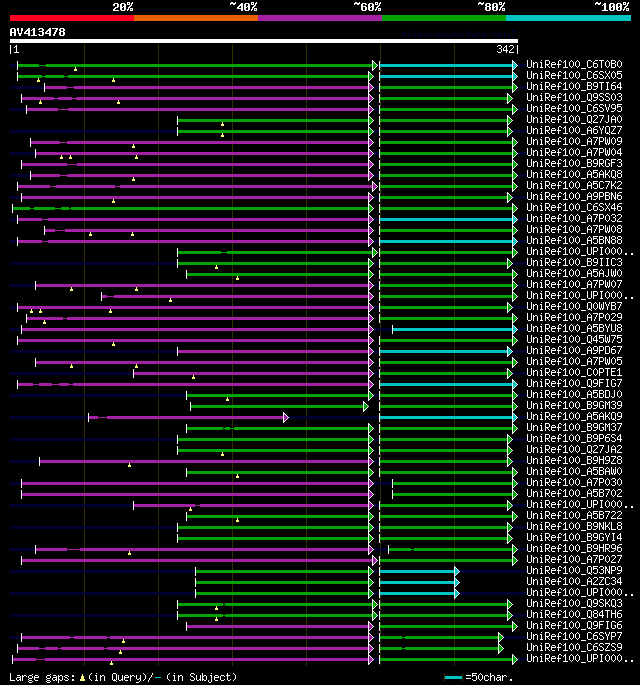Click arrowhead ending A5AKQ9 purple alignment
The image size is (640, 685).
[286, 417]
